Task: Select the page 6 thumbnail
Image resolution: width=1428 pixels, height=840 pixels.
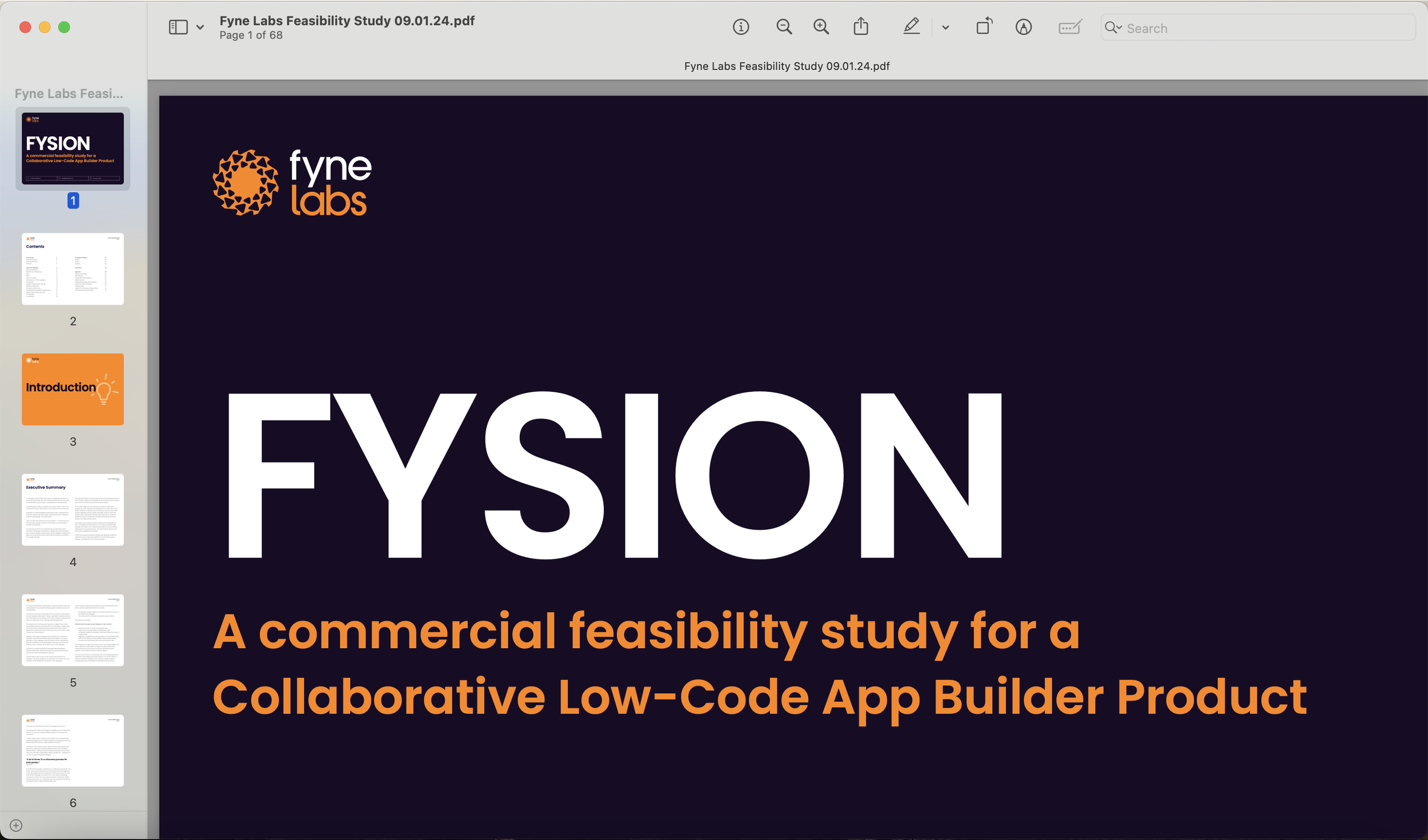Action: pyautogui.click(x=73, y=750)
